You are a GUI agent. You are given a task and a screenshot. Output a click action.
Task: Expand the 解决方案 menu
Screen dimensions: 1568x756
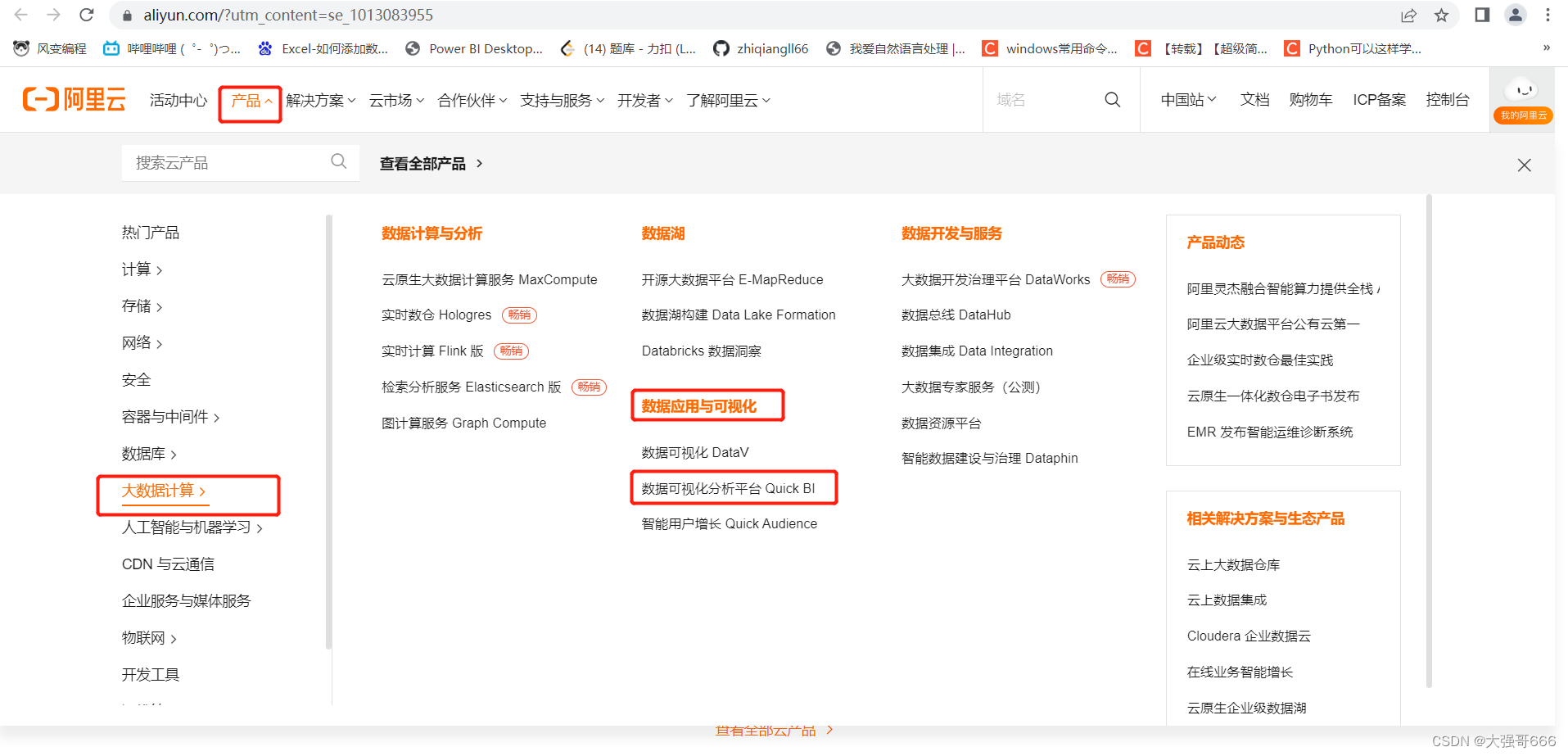[x=321, y=100]
